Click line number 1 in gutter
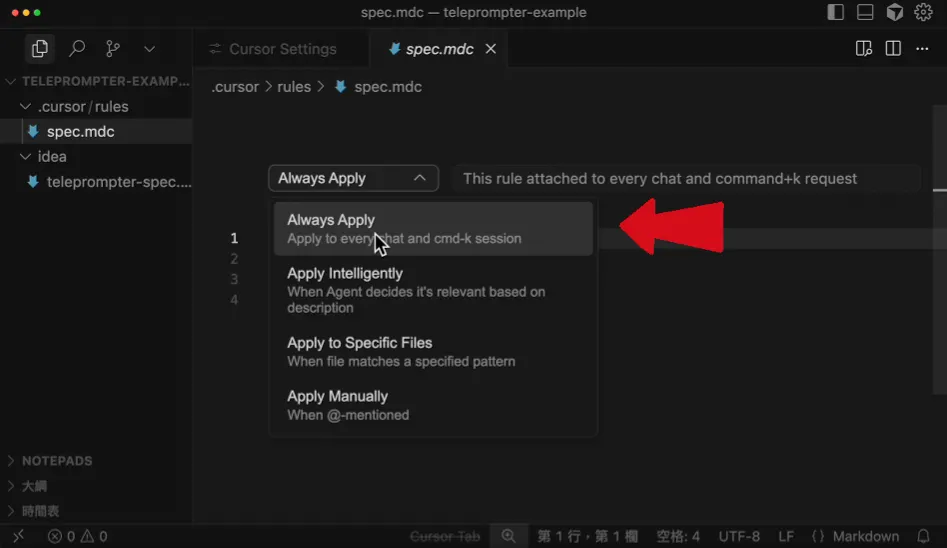 point(234,238)
